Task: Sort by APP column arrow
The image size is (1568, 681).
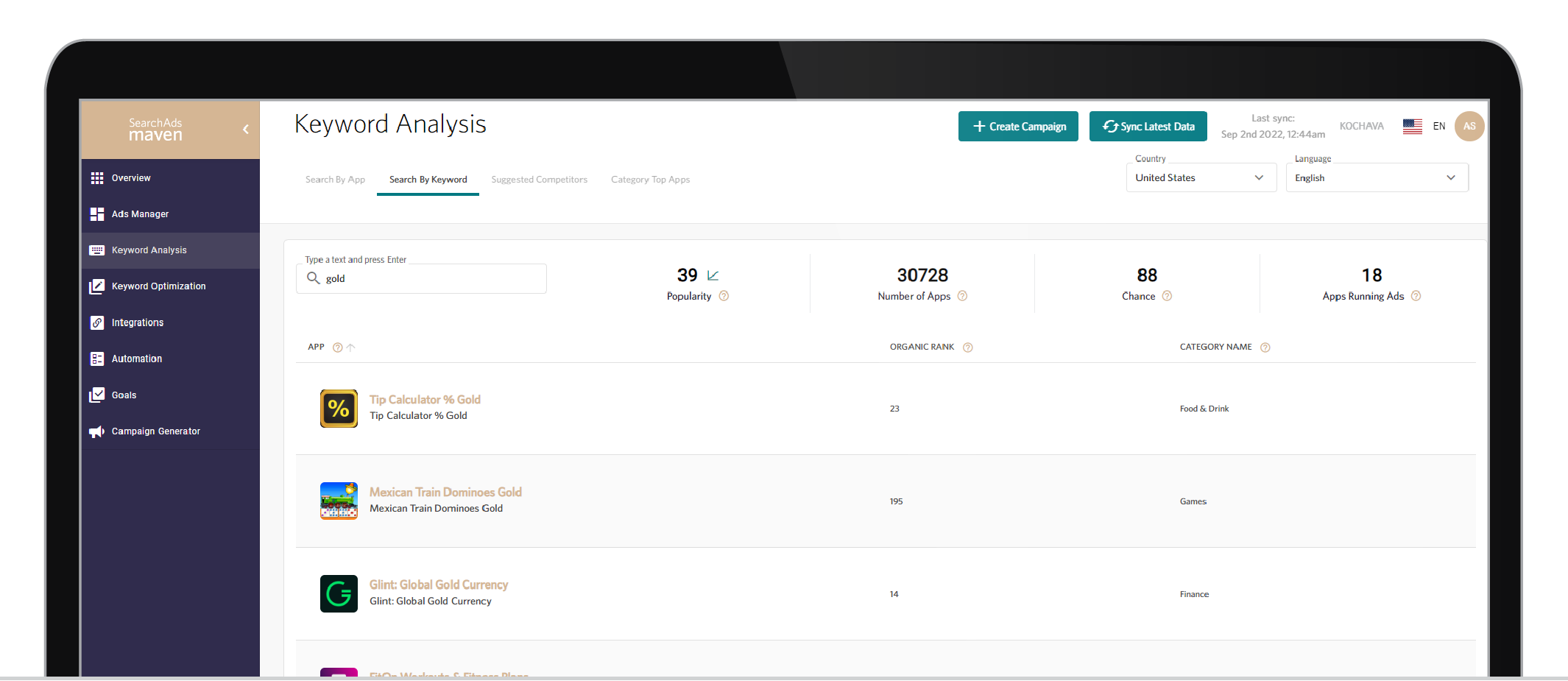Action: [351, 347]
